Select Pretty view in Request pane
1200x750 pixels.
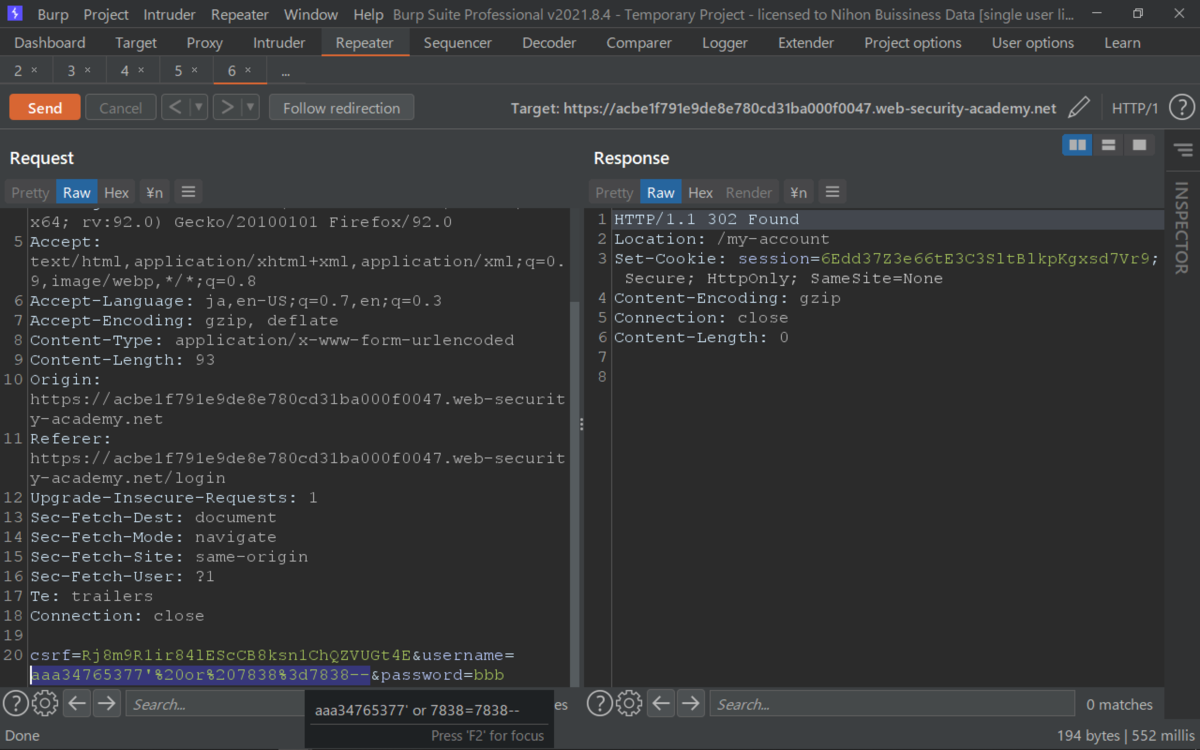point(30,192)
